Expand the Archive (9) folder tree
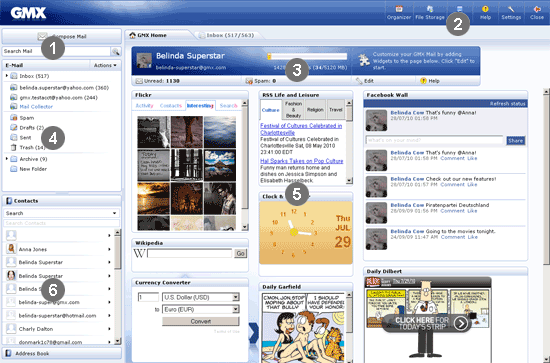The width and height of the screenshot is (550, 363). pyautogui.click(x=7, y=159)
